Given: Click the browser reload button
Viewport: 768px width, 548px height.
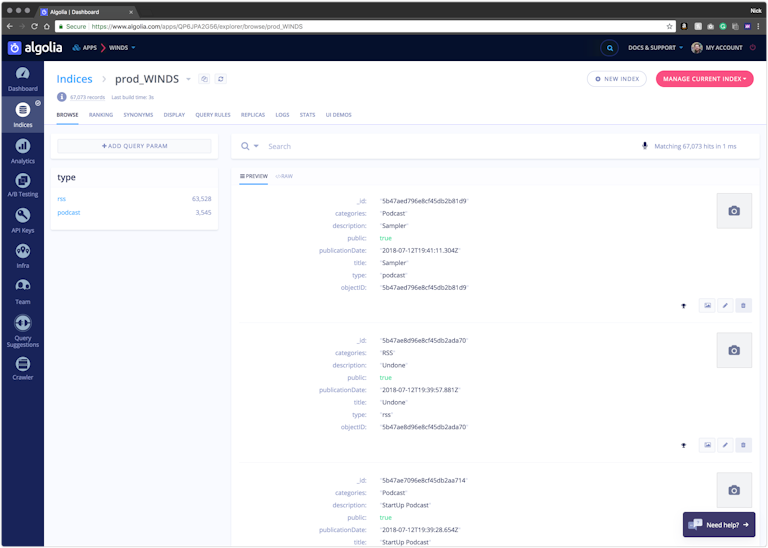Looking at the screenshot, I should (34, 26).
